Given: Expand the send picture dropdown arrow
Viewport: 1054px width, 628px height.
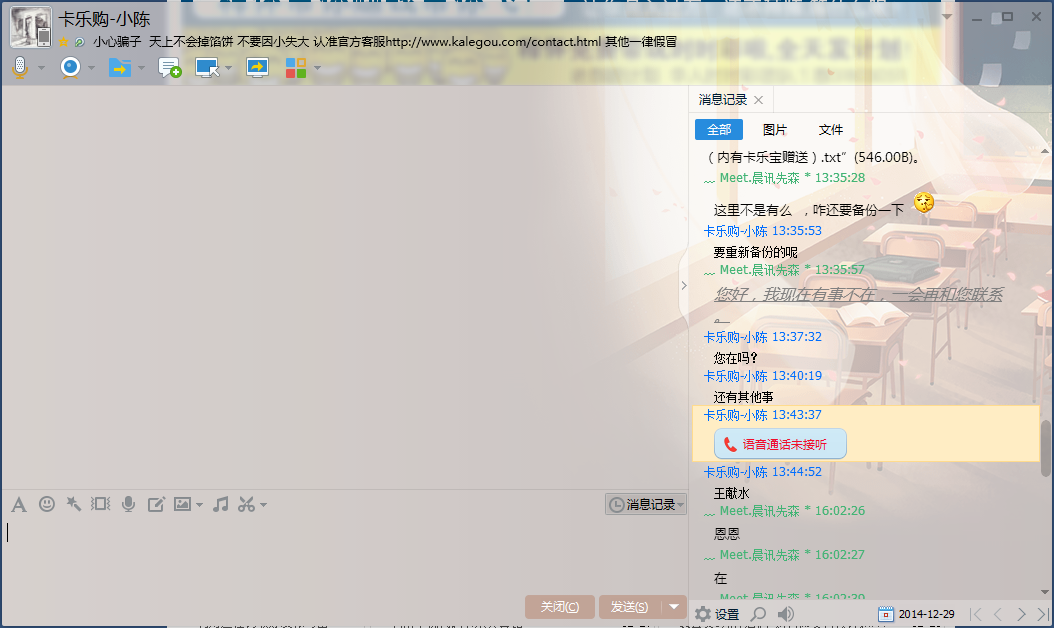Looking at the screenshot, I should (x=200, y=505).
